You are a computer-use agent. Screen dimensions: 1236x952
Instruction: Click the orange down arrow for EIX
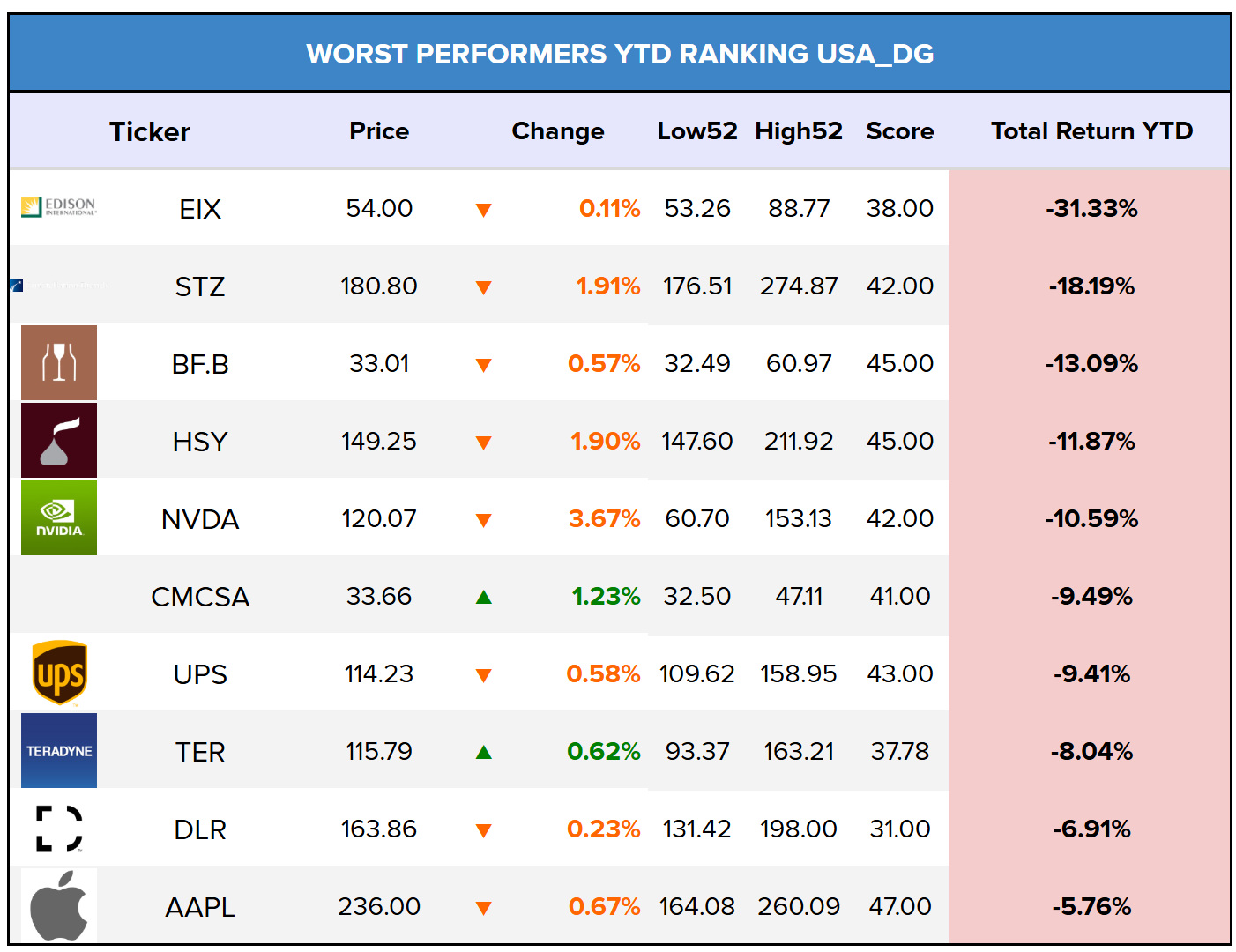click(483, 210)
